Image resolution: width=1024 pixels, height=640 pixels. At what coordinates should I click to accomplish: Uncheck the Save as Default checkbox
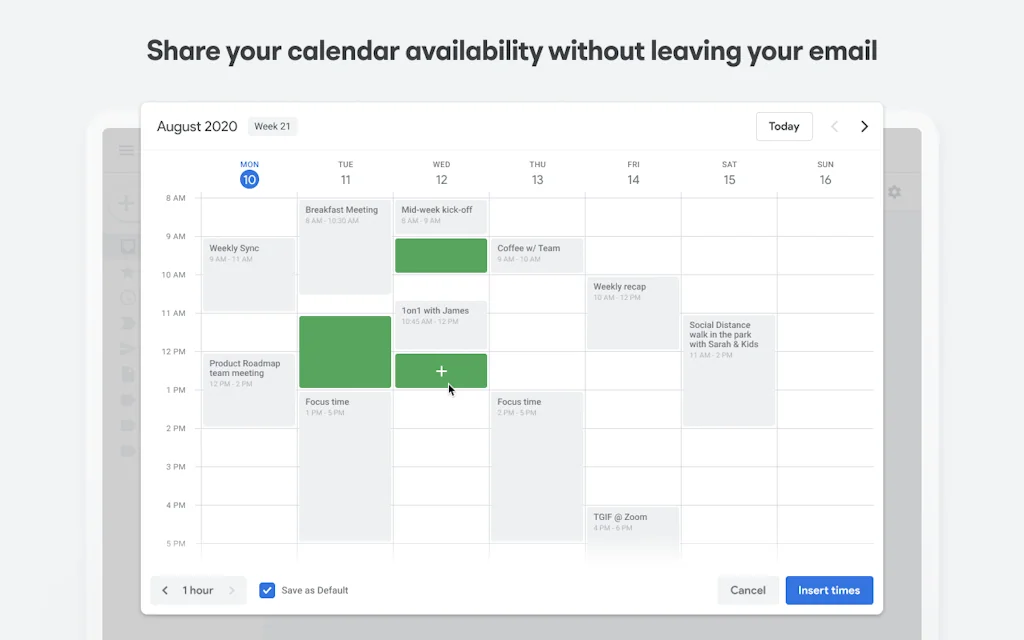[x=267, y=590]
